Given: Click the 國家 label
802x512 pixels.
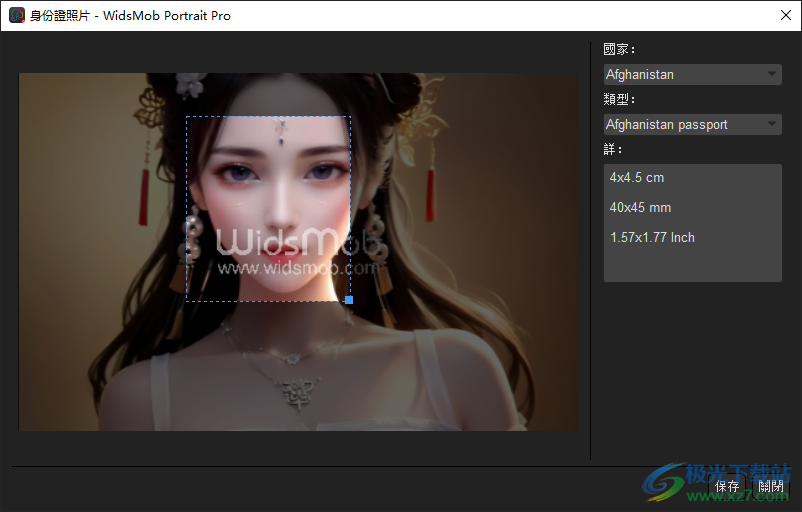Looking at the screenshot, I should point(619,49).
